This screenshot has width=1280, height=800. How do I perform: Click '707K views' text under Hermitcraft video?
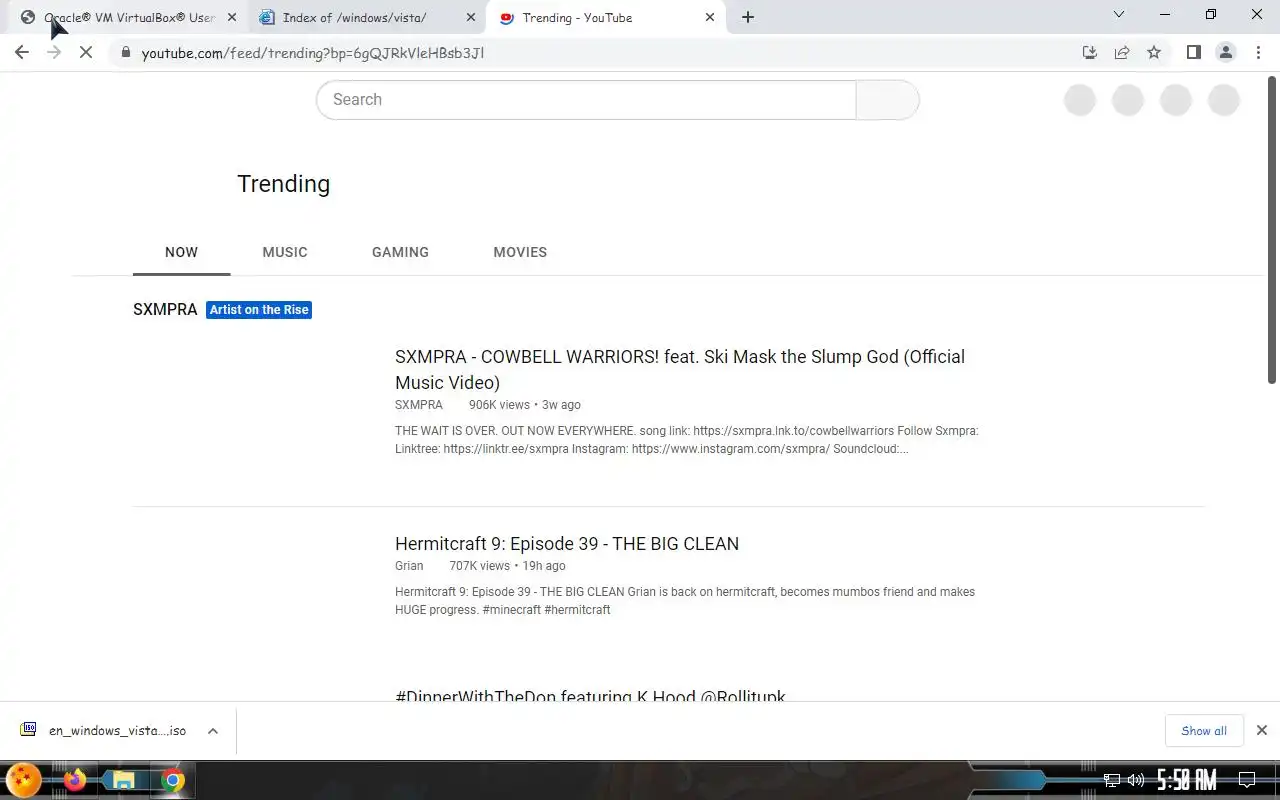point(479,566)
